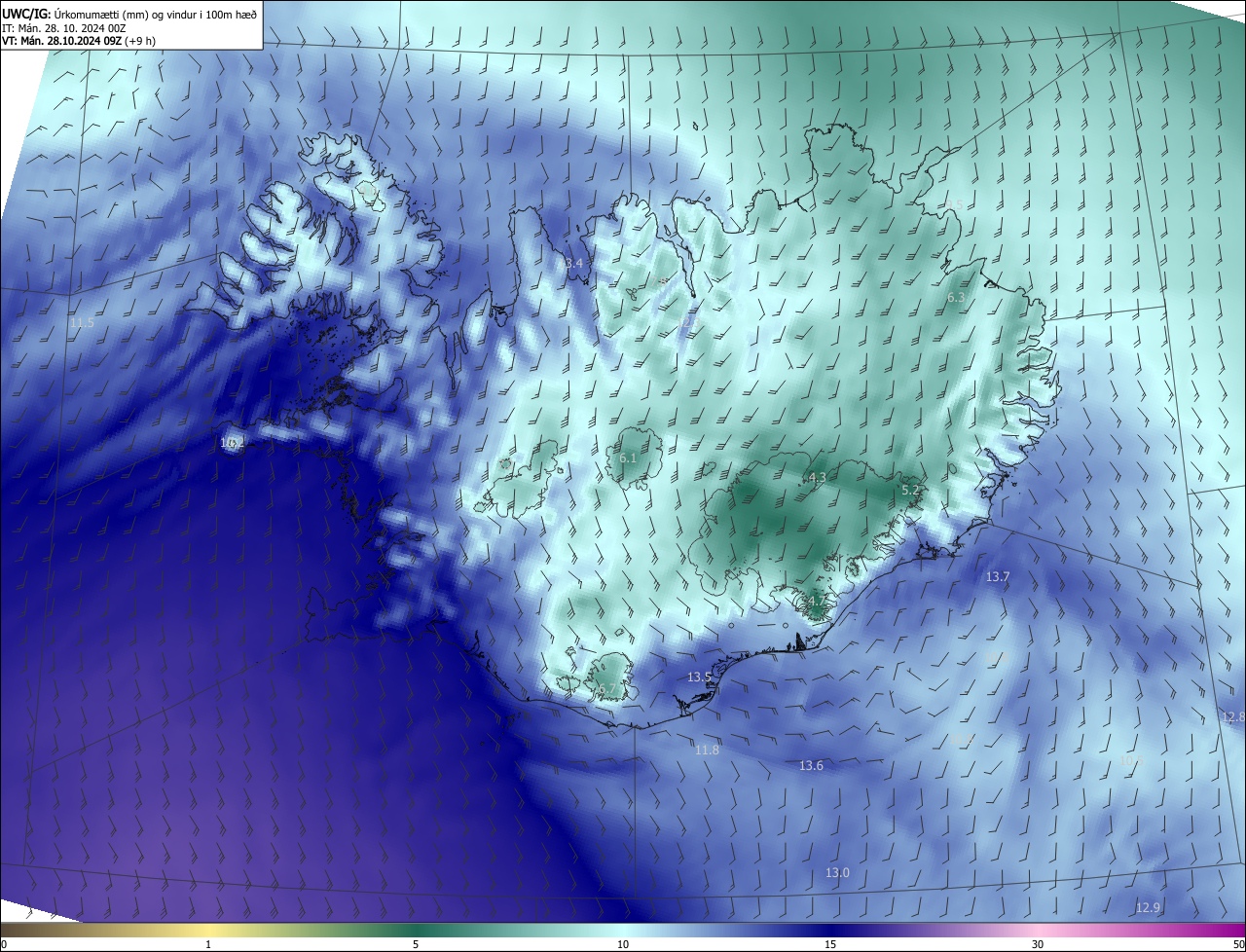The height and width of the screenshot is (952, 1246).
Task: Click the 6.3 value label in east Iceland
Action: point(956,298)
